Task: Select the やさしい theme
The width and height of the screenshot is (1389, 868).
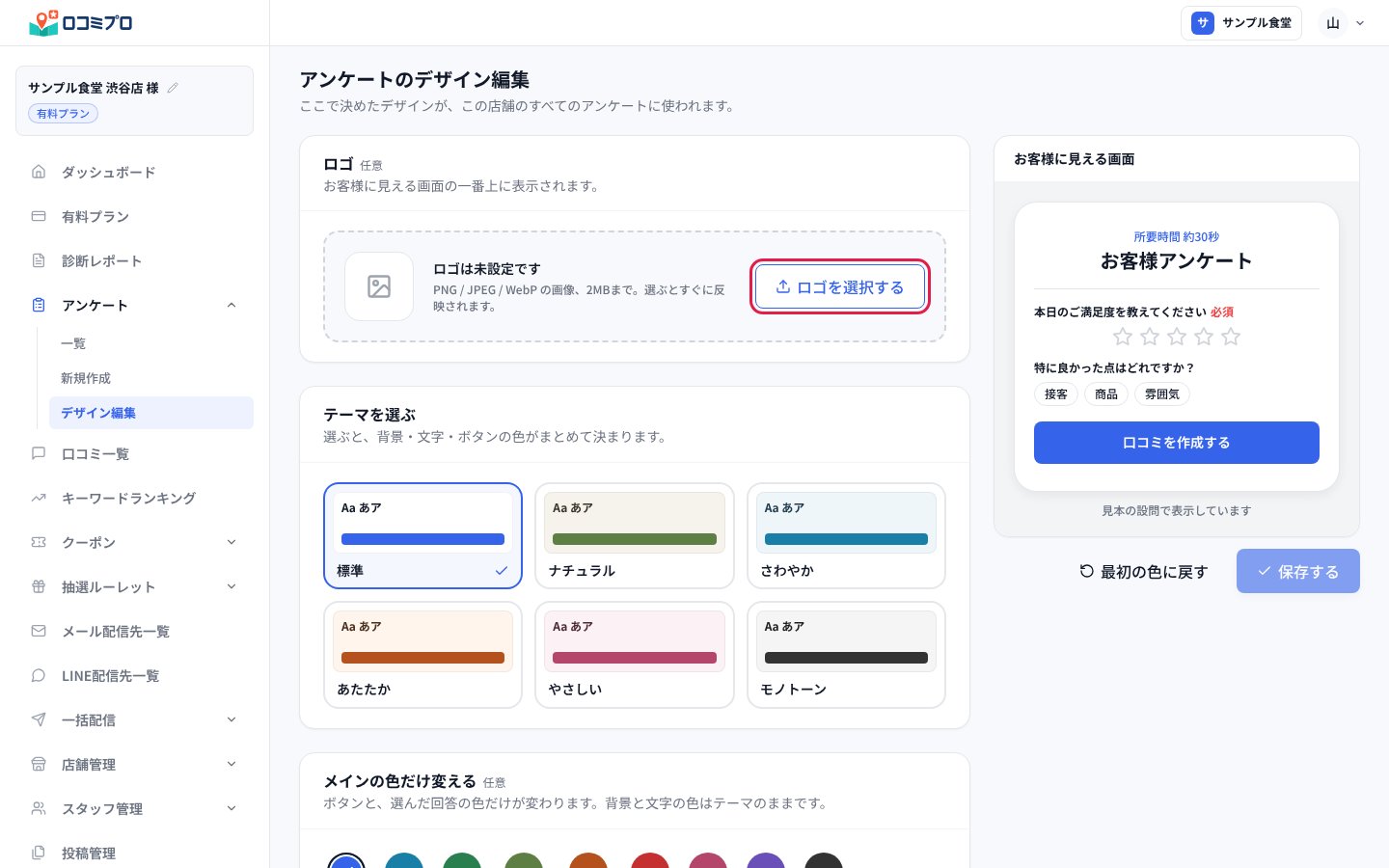Action: 635,655
